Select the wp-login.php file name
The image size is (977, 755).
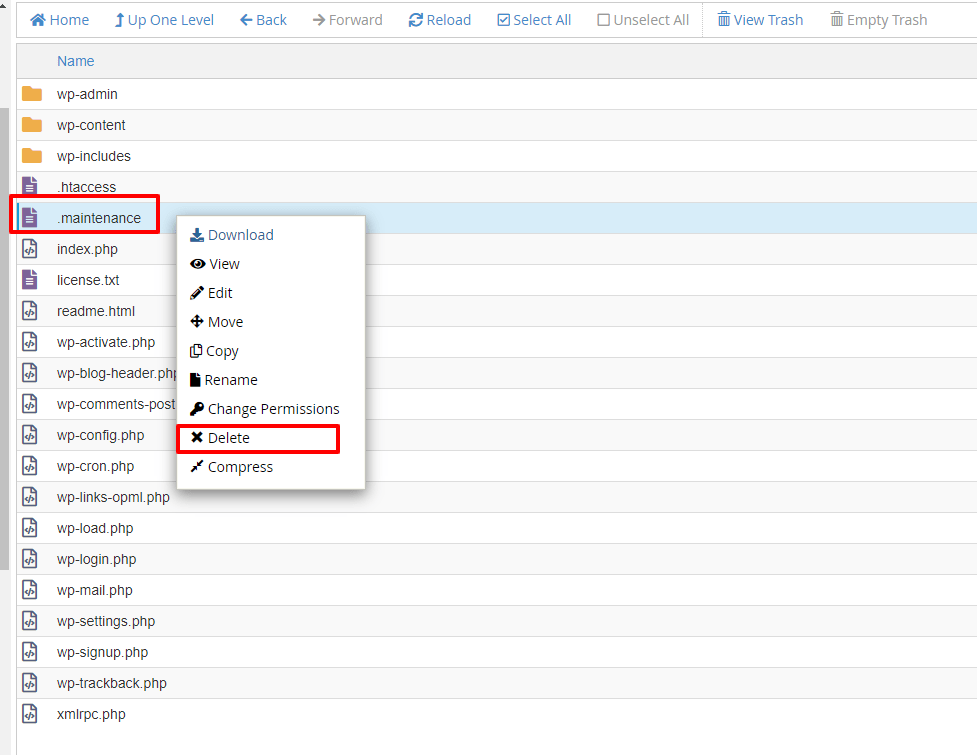pos(97,559)
